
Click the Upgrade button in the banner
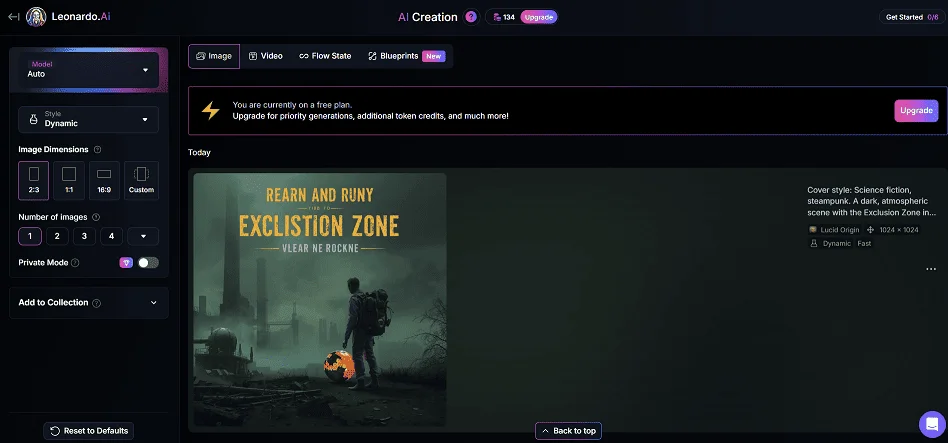915,110
